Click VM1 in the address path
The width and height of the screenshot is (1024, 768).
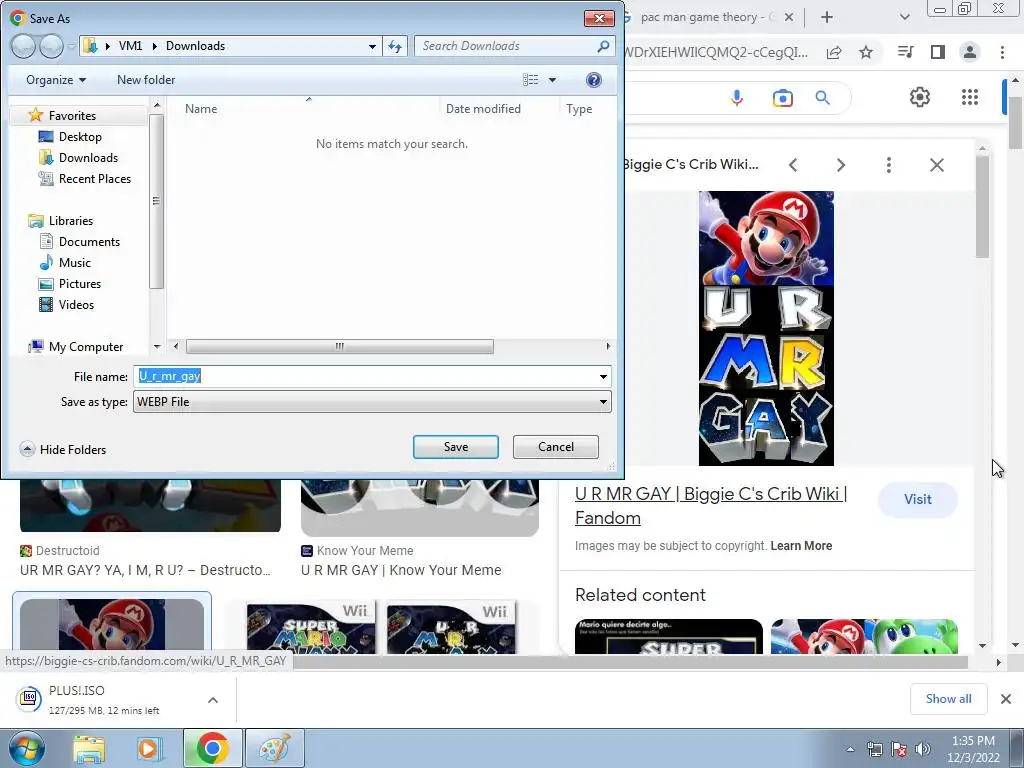[x=130, y=46]
